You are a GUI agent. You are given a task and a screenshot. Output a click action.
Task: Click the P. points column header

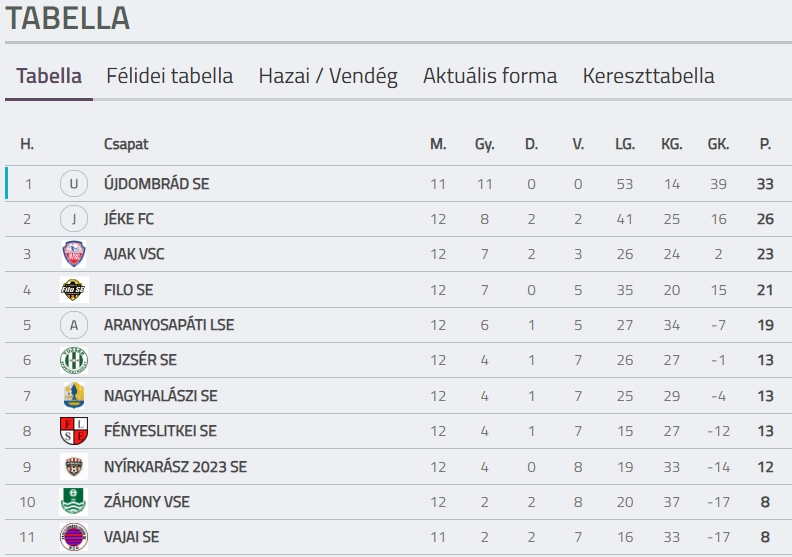[x=765, y=144]
